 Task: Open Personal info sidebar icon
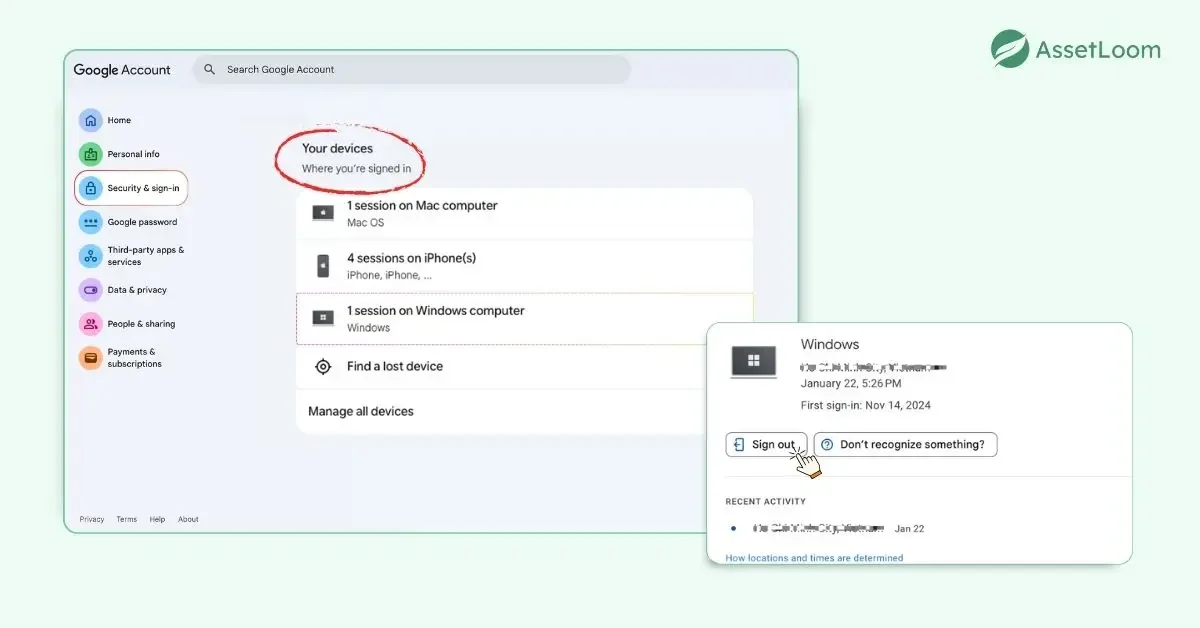91,154
